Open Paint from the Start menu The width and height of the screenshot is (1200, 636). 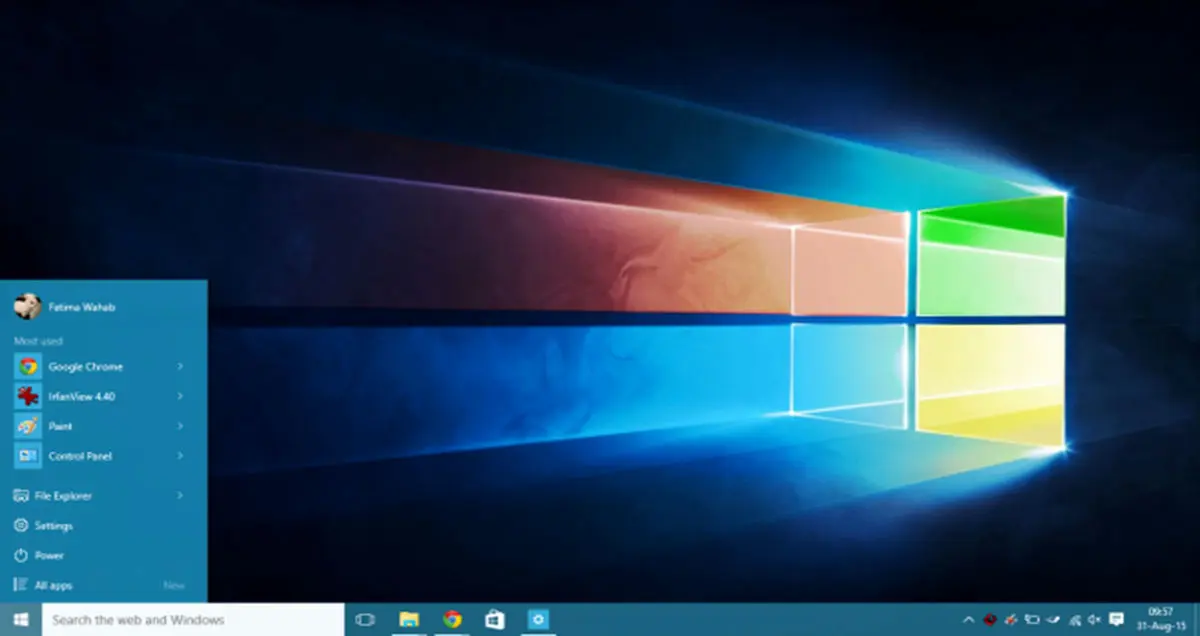tap(62, 426)
